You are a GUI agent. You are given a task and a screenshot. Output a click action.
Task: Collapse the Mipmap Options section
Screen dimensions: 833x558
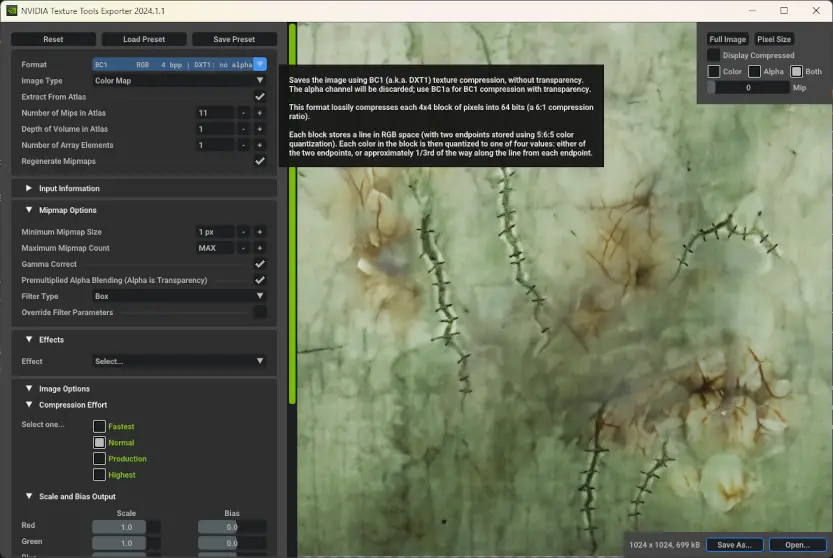28,210
